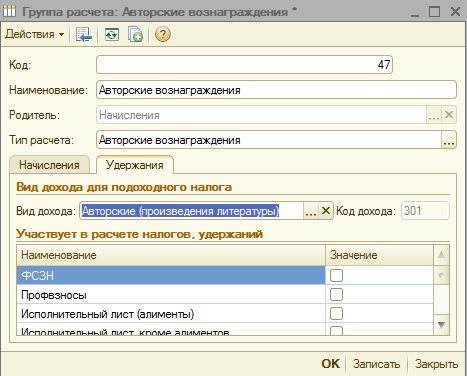The width and height of the screenshot is (467, 376).
Task: Click the Код дохода field showing 301
Action: pyautogui.click(x=425, y=211)
